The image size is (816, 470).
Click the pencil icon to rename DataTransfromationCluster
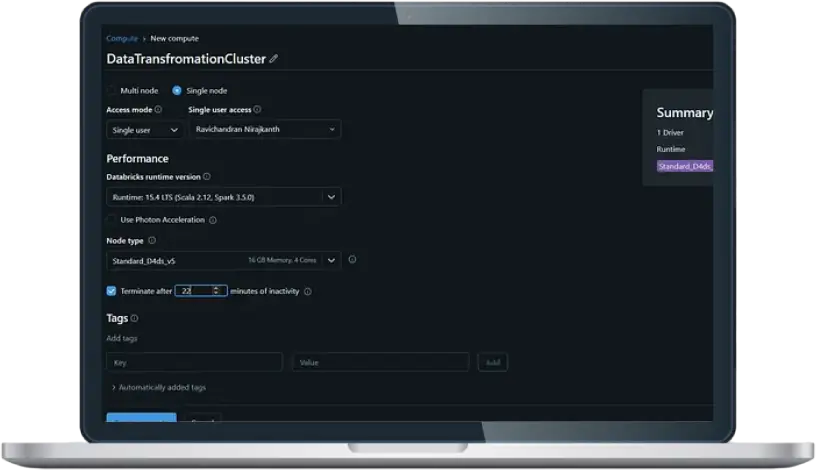pyautogui.click(x=274, y=59)
